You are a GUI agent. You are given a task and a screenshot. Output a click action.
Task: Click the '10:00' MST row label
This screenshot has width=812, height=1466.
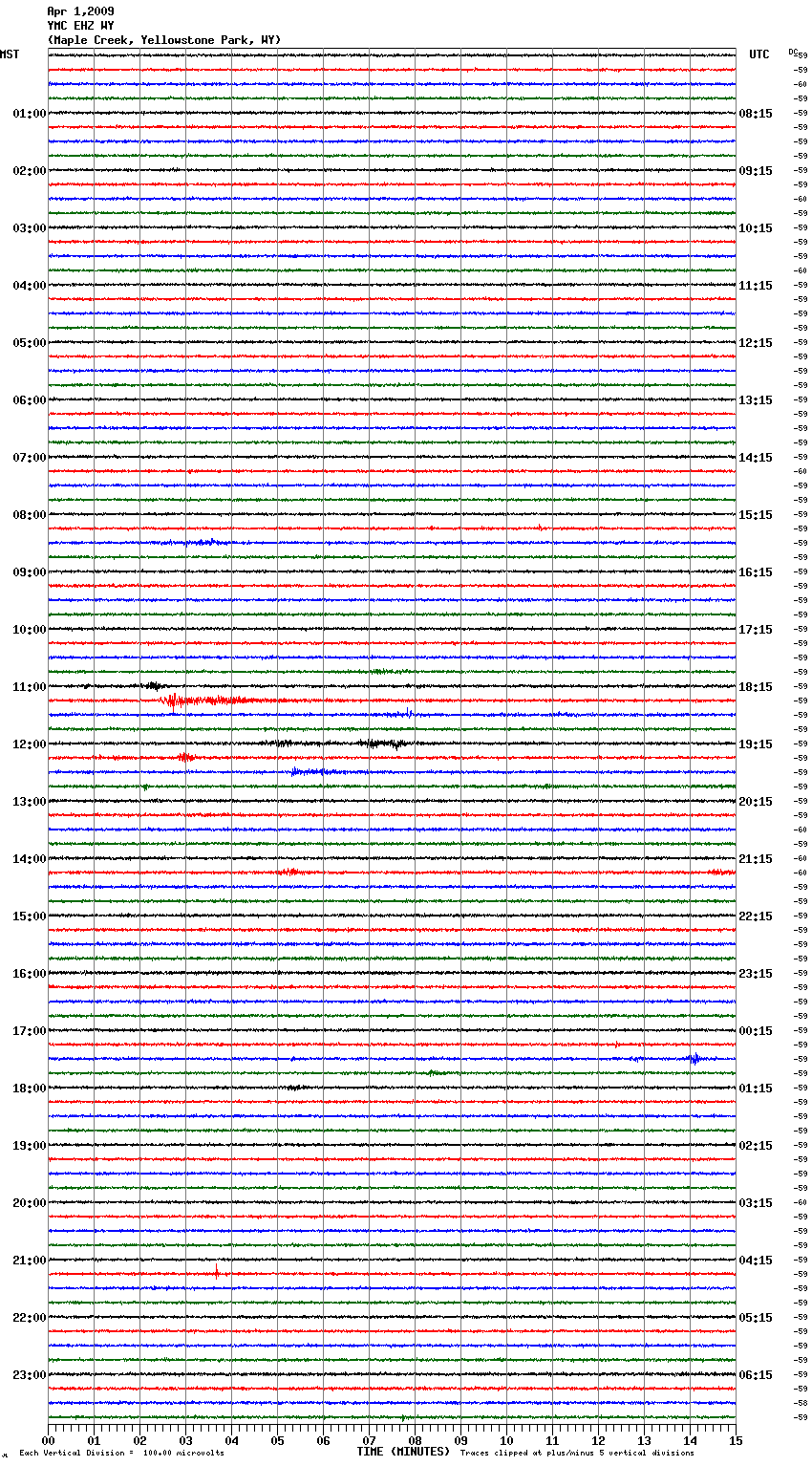[30, 630]
